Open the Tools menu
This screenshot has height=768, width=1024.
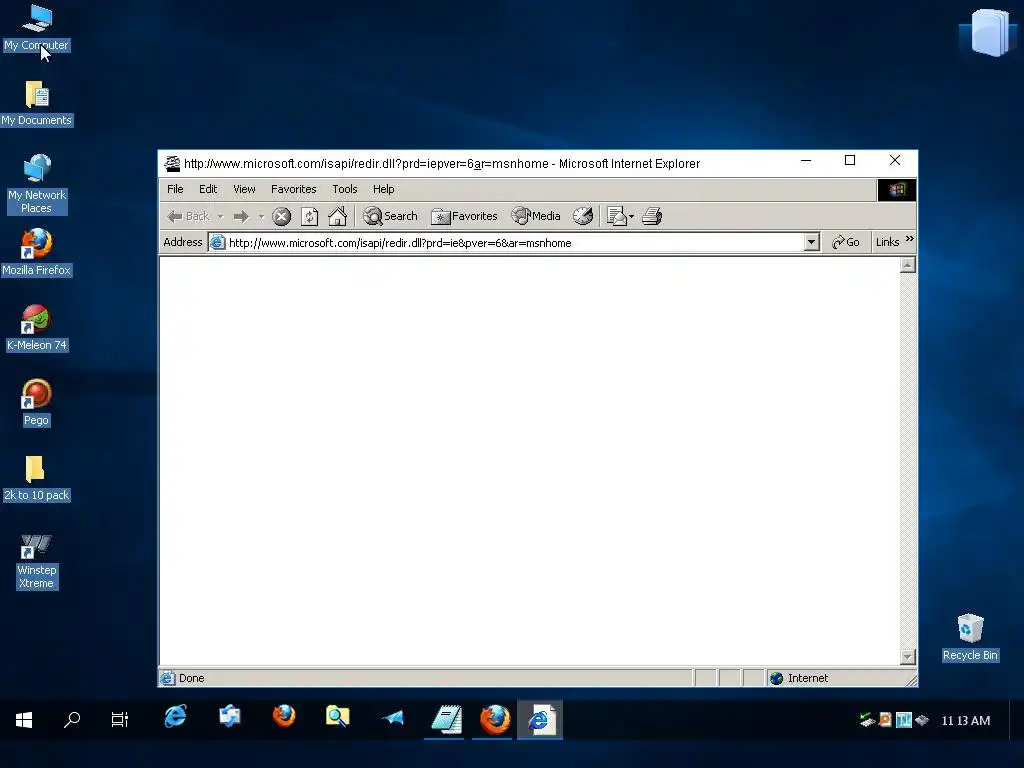tap(345, 189)
